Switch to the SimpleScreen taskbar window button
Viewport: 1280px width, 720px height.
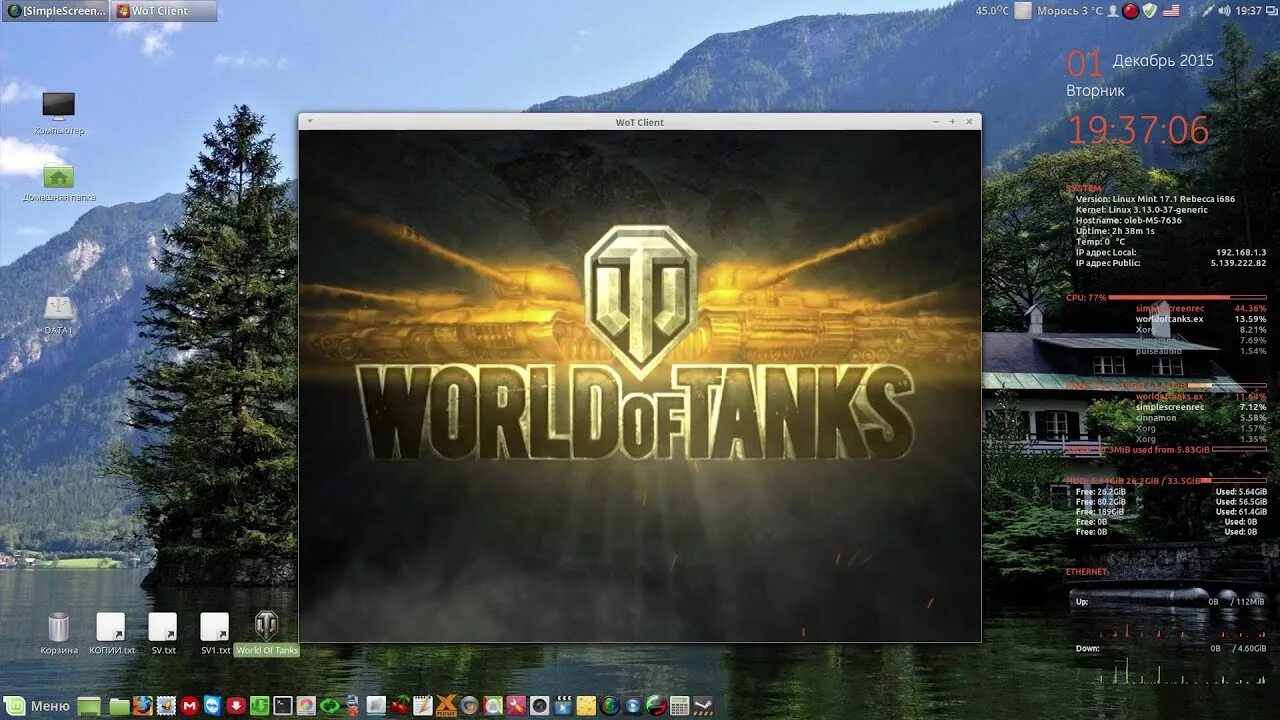pyautogui.click(x=55, y=11)
